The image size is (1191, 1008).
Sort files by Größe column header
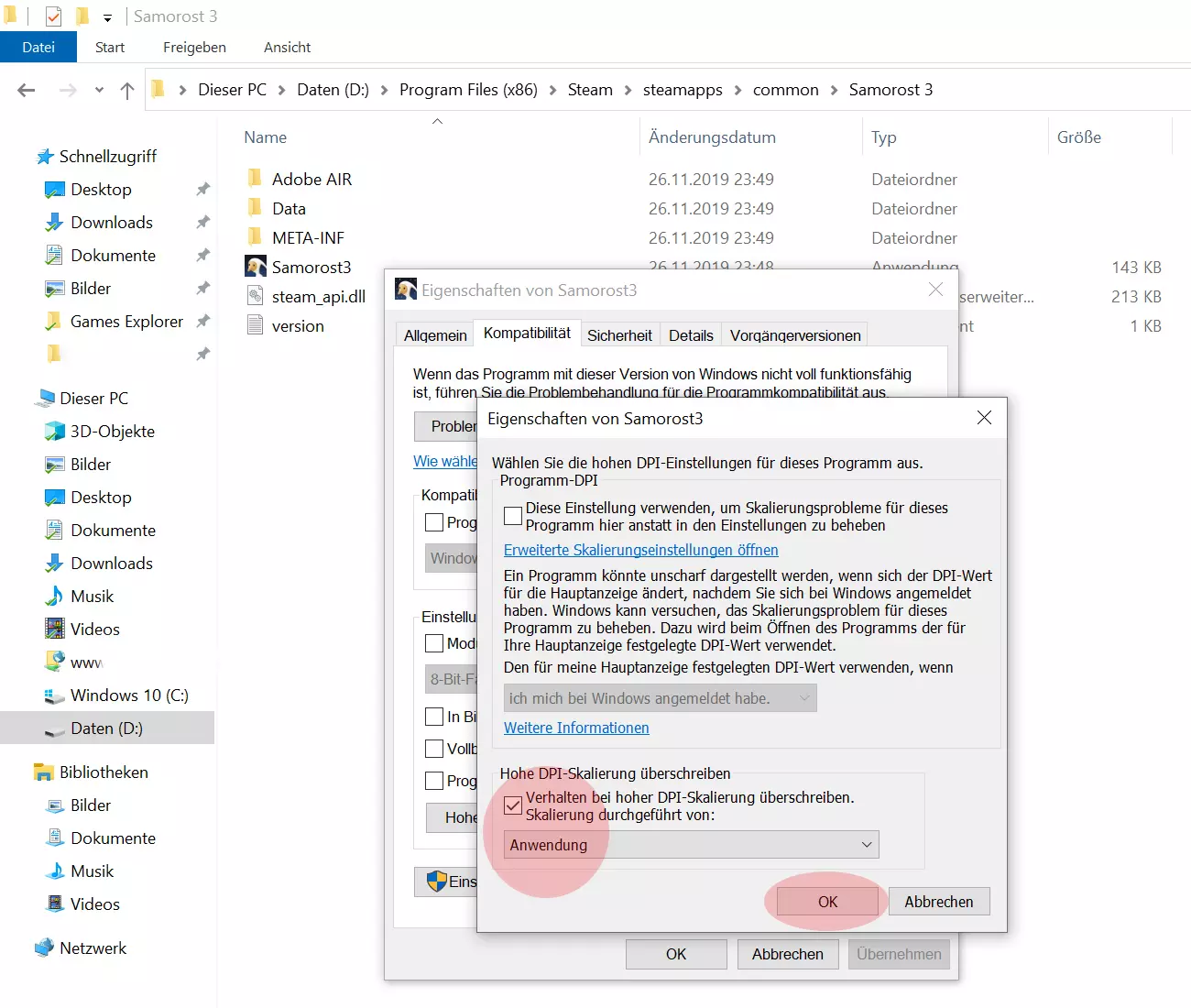pos(1079,137)
